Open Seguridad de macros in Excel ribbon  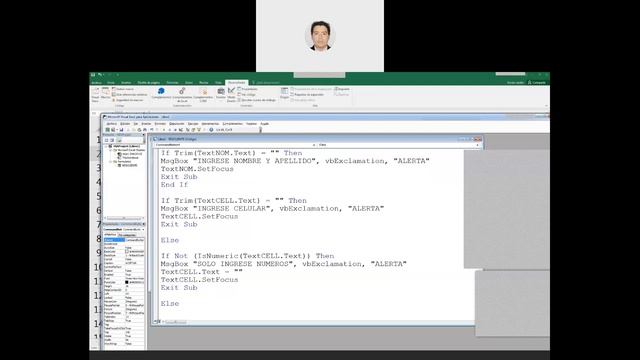pyautogui.click(x=128, y=100)
